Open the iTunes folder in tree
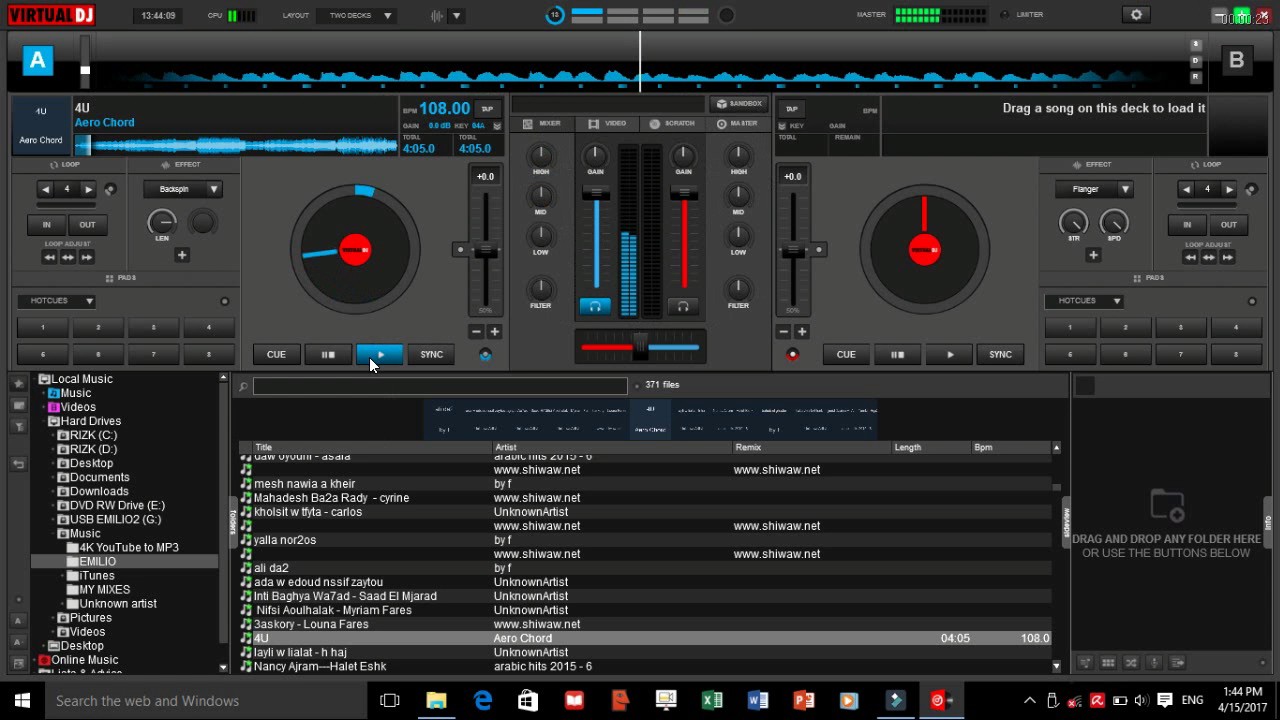Viewport: 1280px width, 720px height. pos(97,576)
